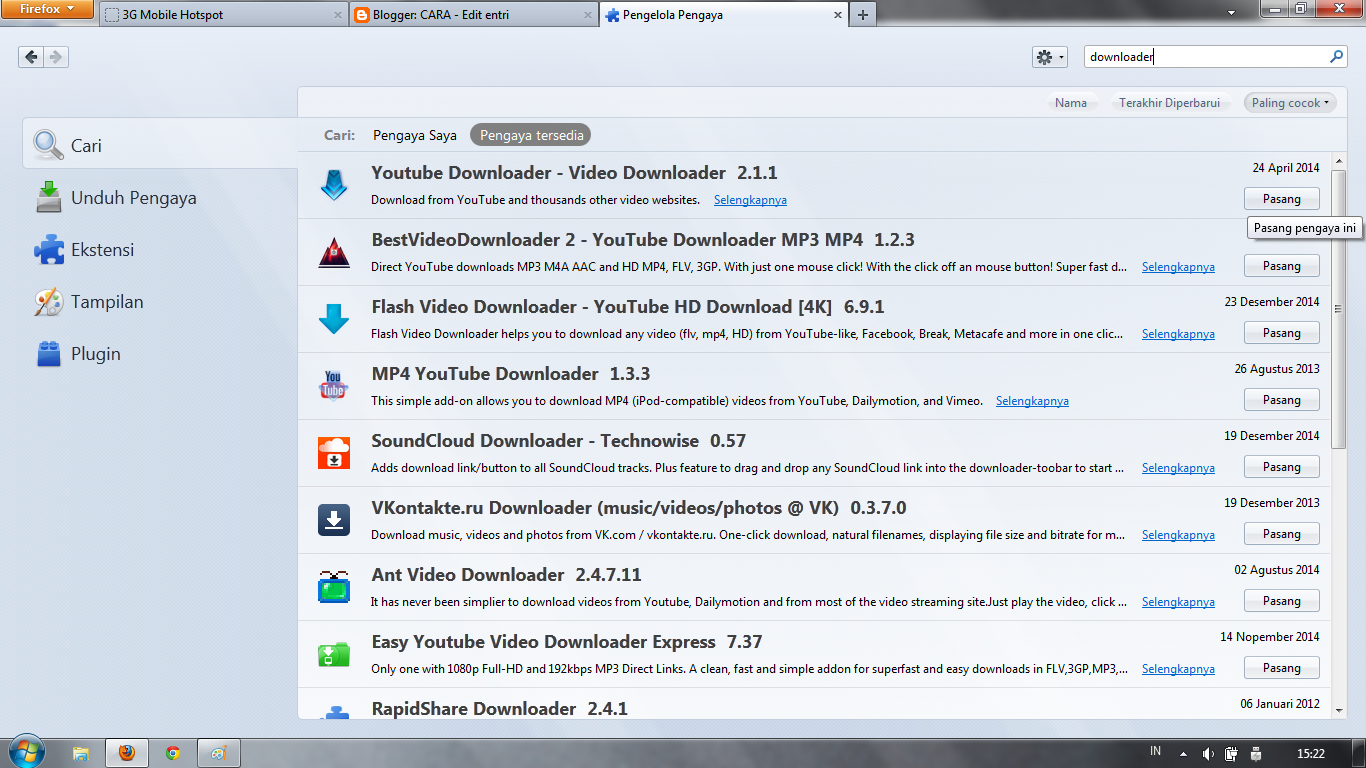Open the Paling cocok sort dropdown
1366x768 pixels.
pos(1289,102)
